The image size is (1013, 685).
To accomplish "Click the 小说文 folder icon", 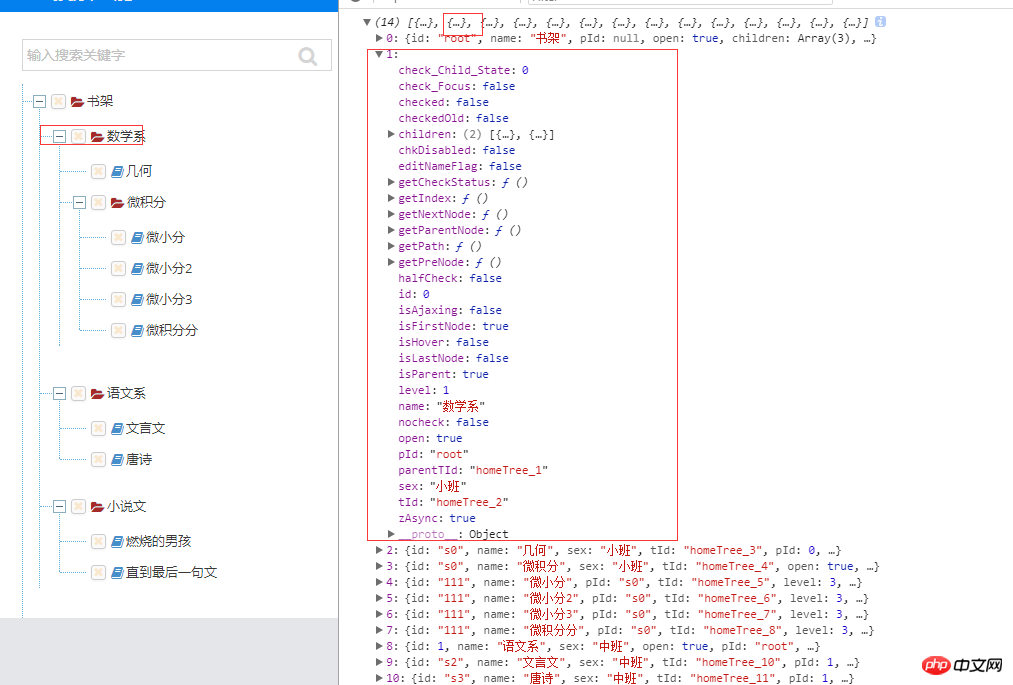I will (98, 507).
